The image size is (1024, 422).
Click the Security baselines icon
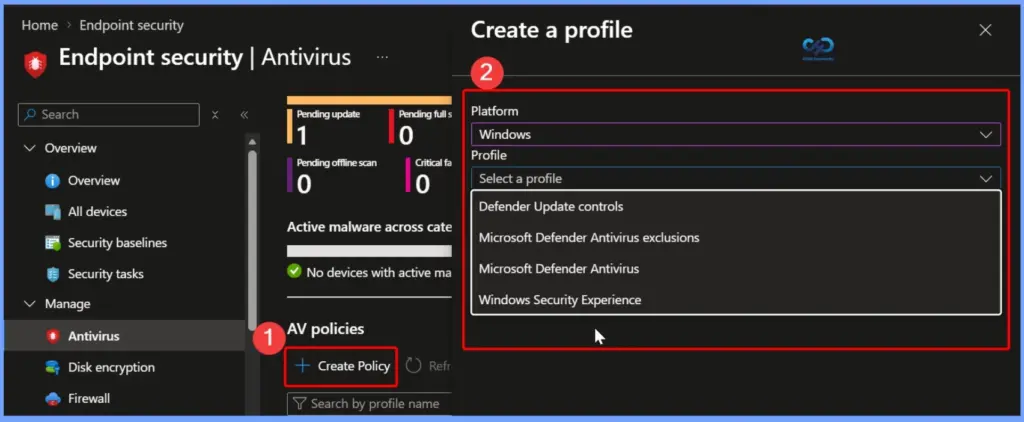[x=52, y=243]
